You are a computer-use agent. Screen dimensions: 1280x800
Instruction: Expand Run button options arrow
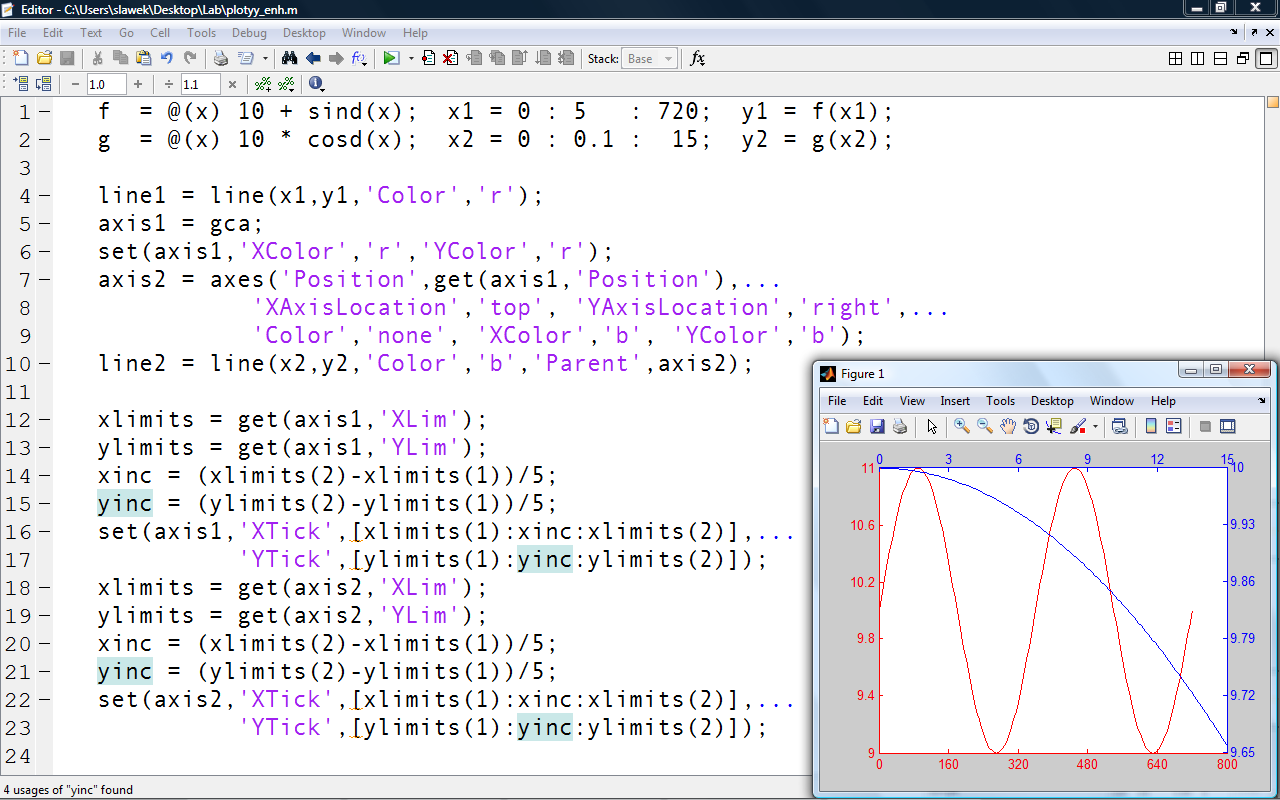click(410, 58)
